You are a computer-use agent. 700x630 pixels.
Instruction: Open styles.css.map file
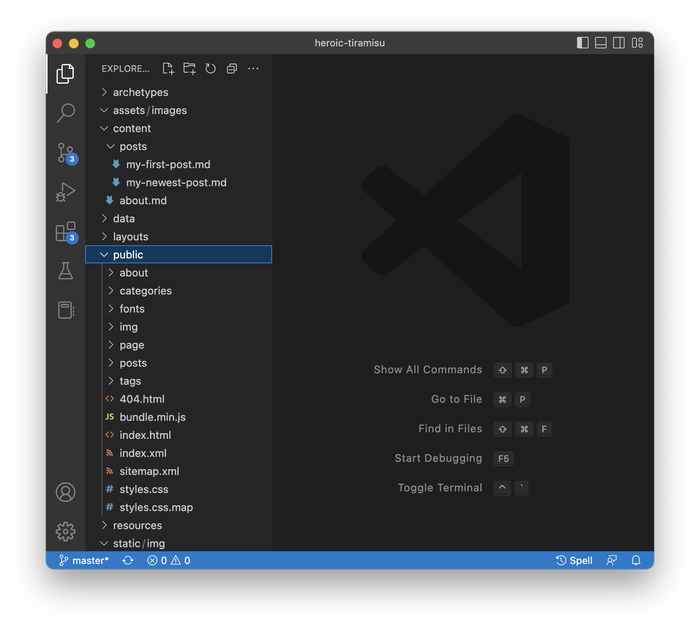pos(179,508)
